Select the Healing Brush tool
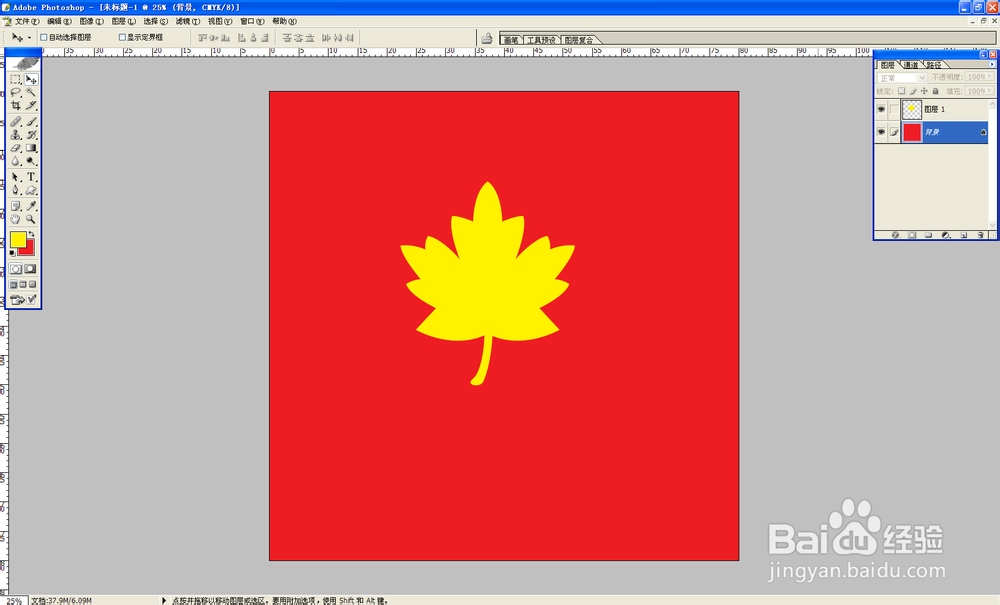Viewport: 1000px width, 605px height. click(x=16, y=121)
